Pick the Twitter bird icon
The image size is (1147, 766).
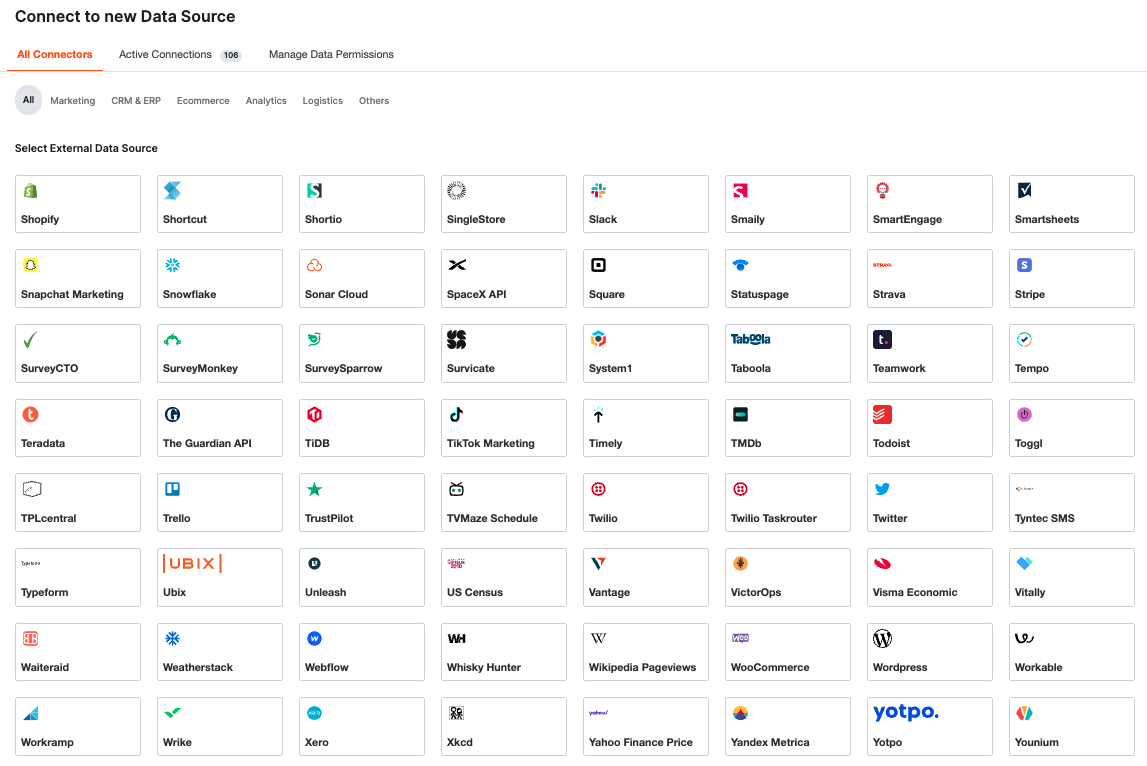pos(882,489)
